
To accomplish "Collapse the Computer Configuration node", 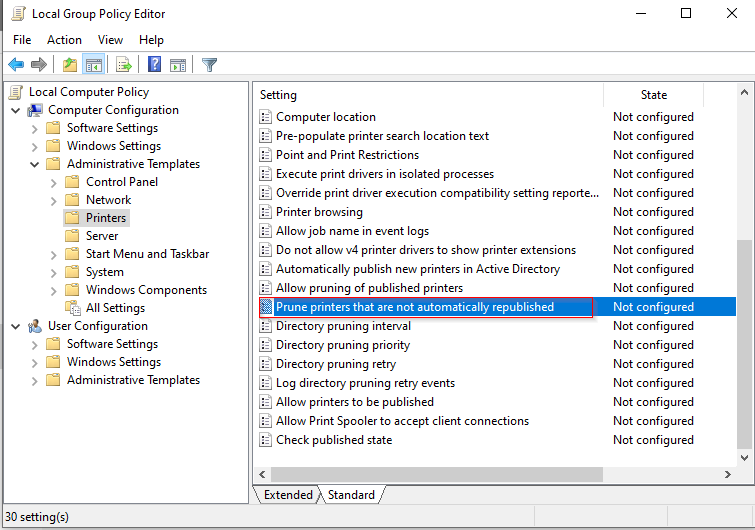I will (x=16, y=110).
